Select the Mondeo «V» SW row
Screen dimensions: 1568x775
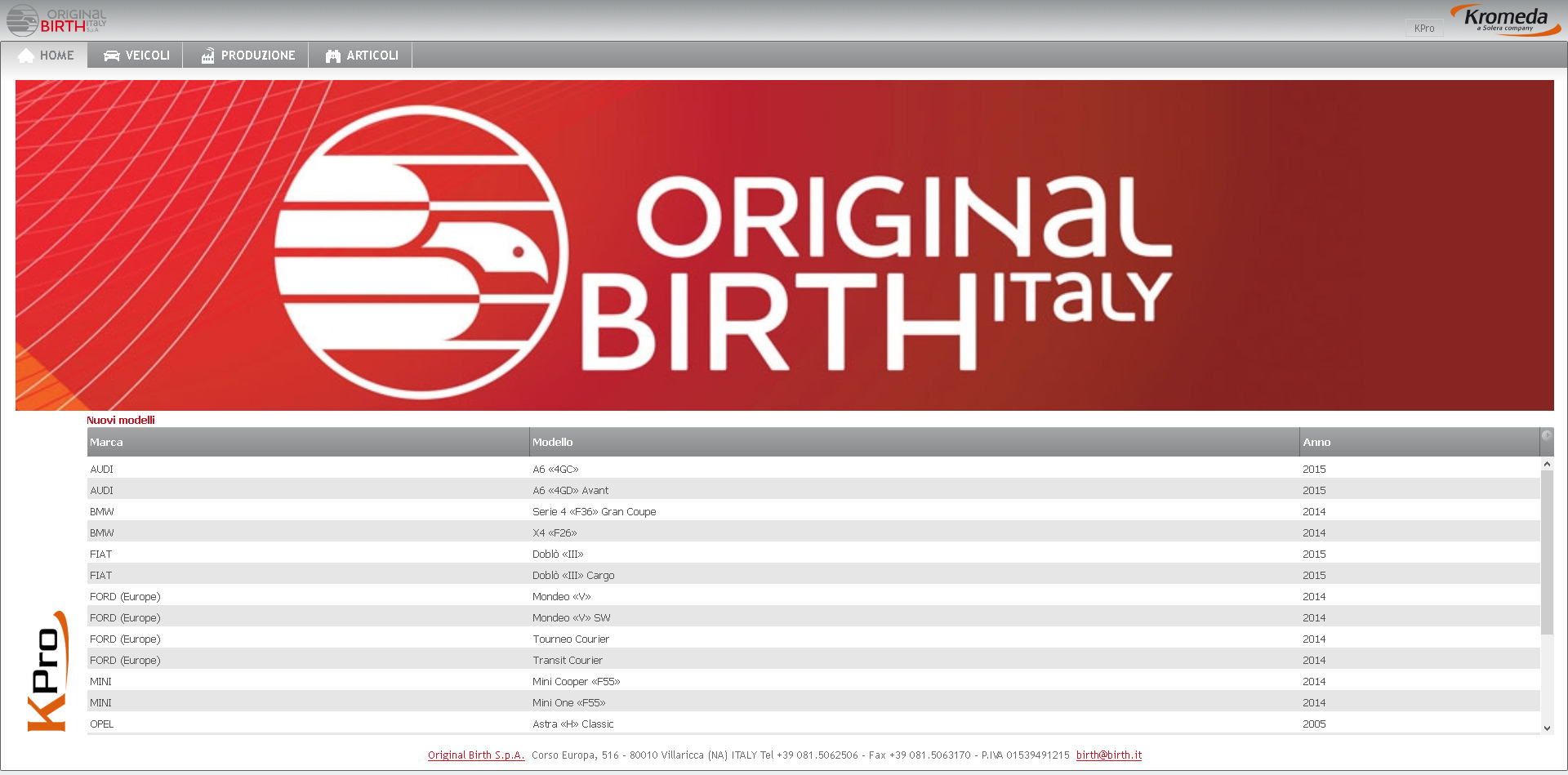click(813, 617)
